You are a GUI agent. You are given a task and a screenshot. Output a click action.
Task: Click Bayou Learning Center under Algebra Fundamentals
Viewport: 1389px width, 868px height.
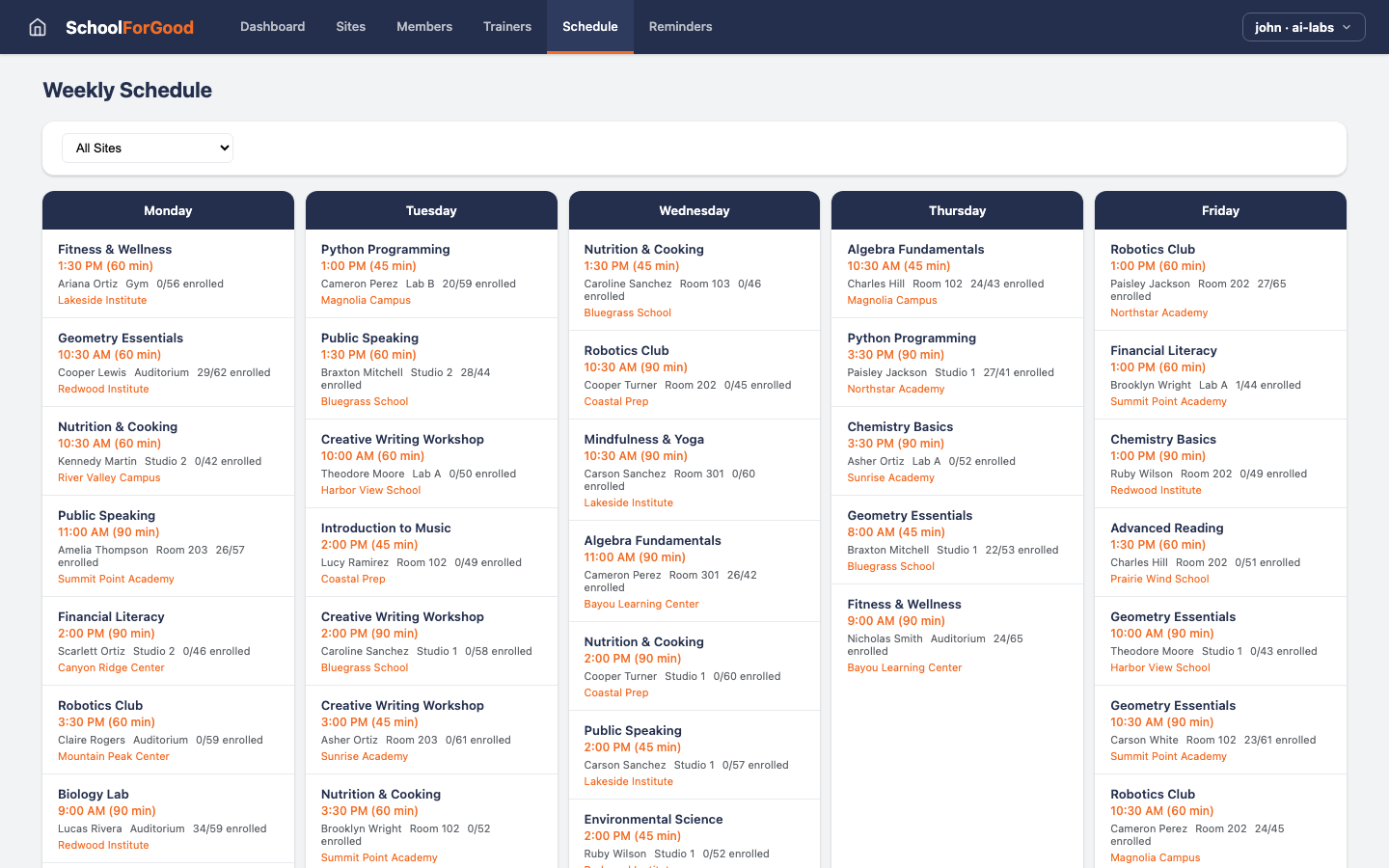coord(641,604)
